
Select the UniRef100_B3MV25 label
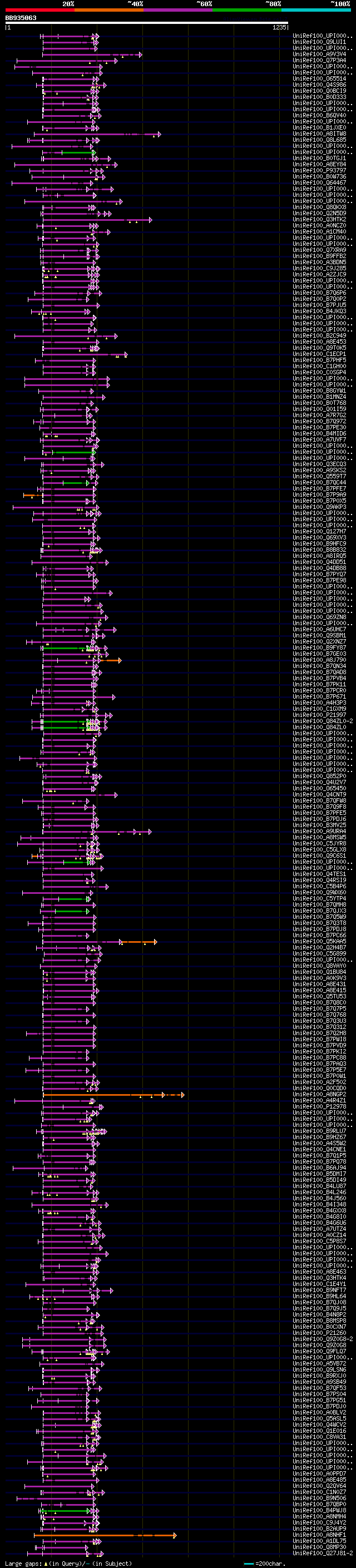click(319, 825)
